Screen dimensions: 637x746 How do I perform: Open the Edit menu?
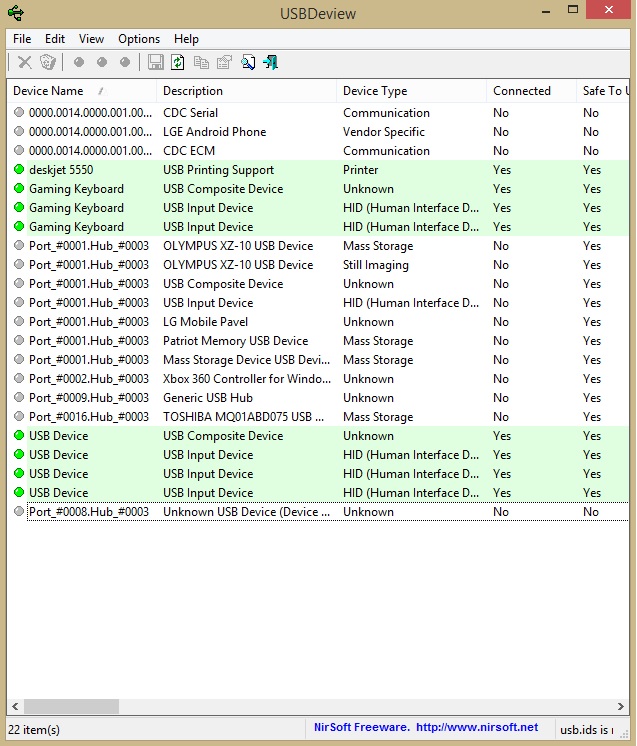55,39
